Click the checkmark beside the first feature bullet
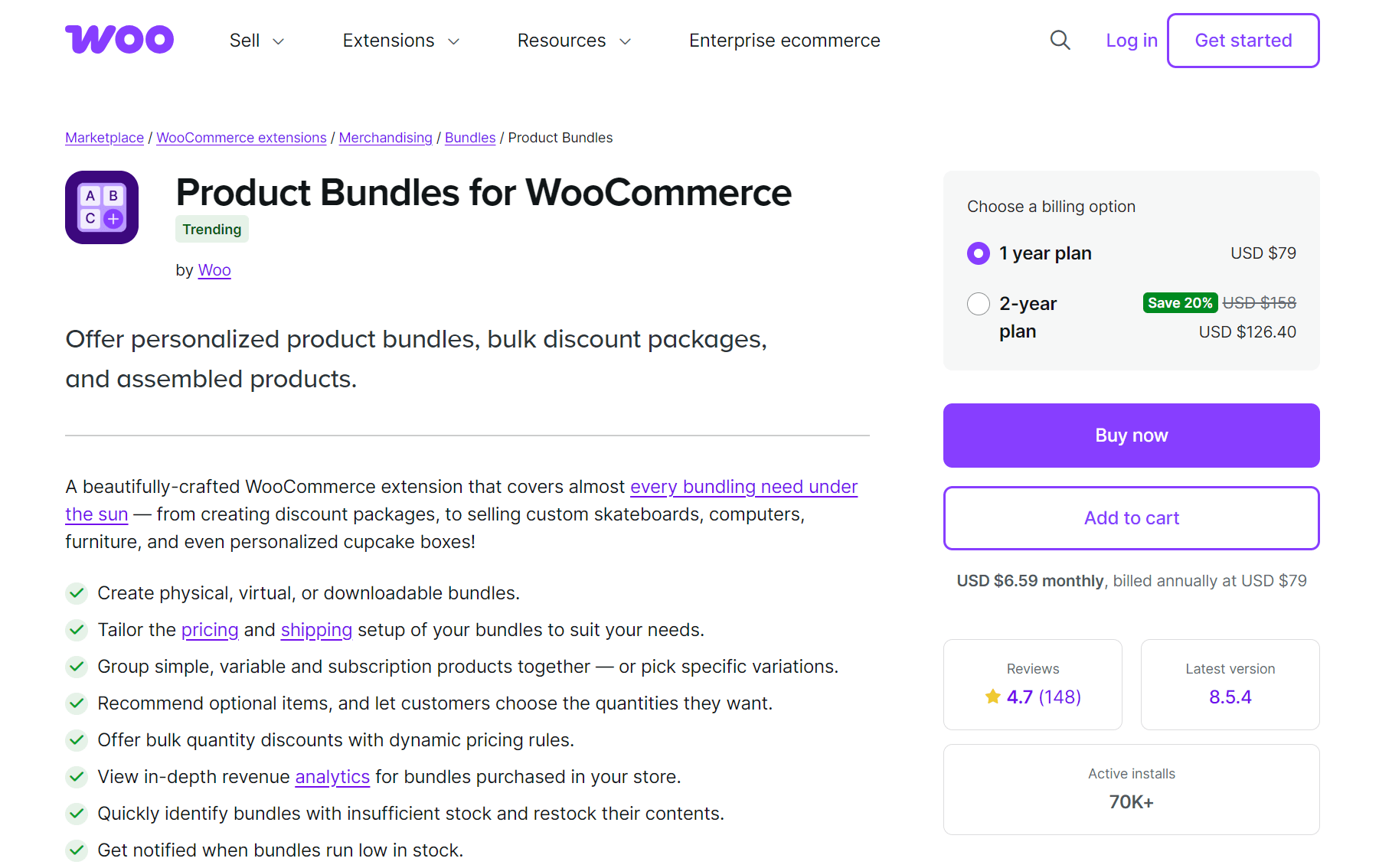Viewport: 1379px width, 868px height. pos(77,593)
